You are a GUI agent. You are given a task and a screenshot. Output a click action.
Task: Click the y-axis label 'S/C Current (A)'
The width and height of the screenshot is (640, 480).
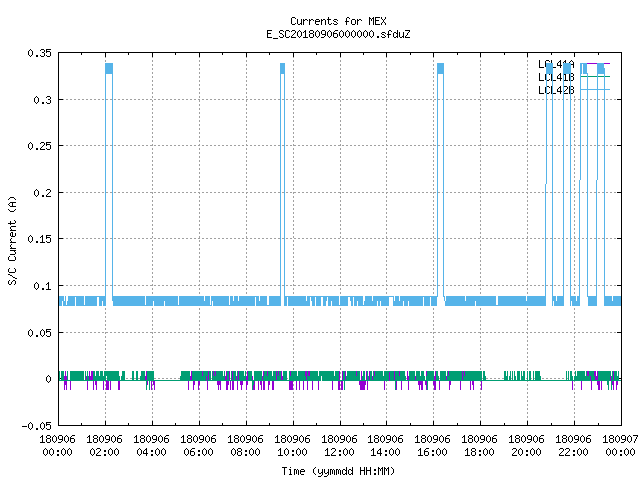(13, 241)
